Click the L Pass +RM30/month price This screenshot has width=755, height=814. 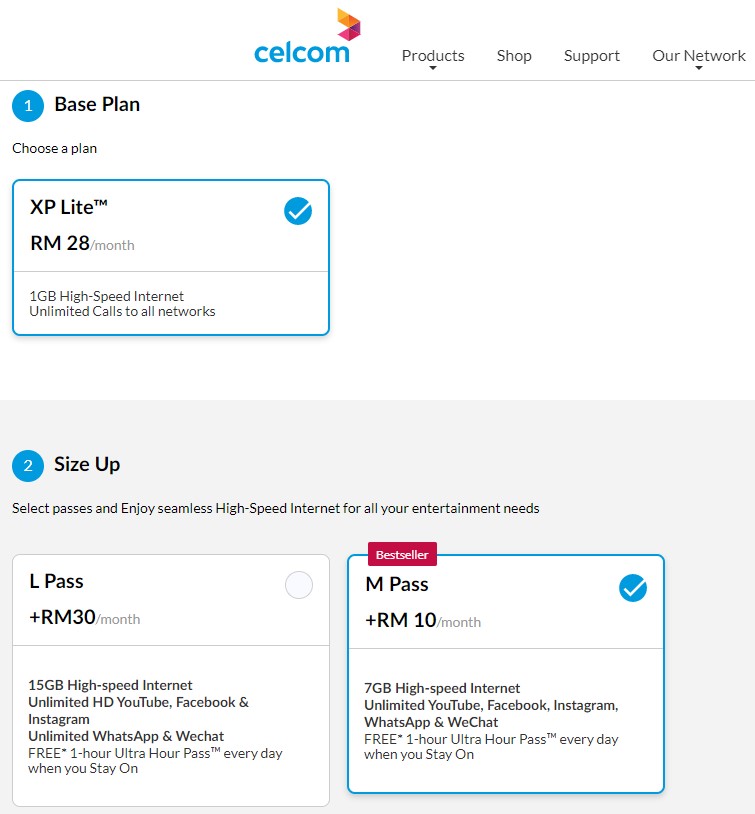(84, 617)
